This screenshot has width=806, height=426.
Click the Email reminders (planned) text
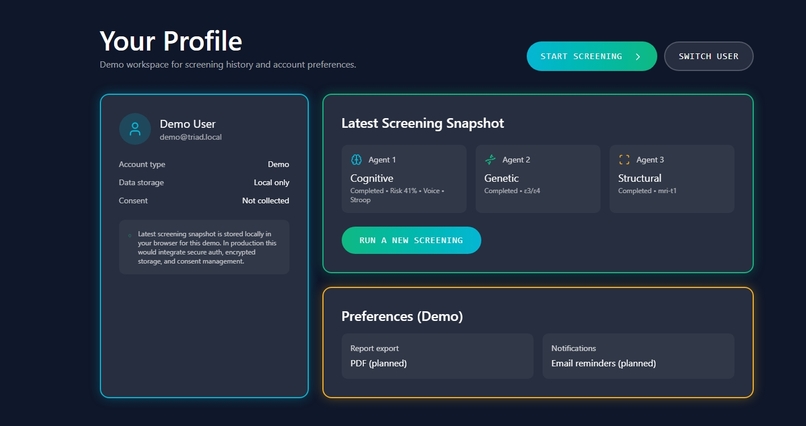[x=603, y=363]
